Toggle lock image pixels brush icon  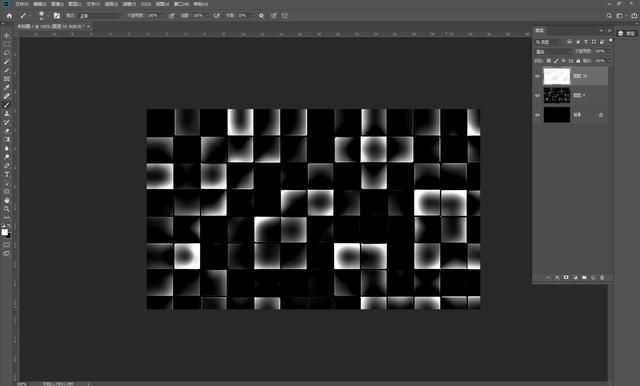coord(556,61)
